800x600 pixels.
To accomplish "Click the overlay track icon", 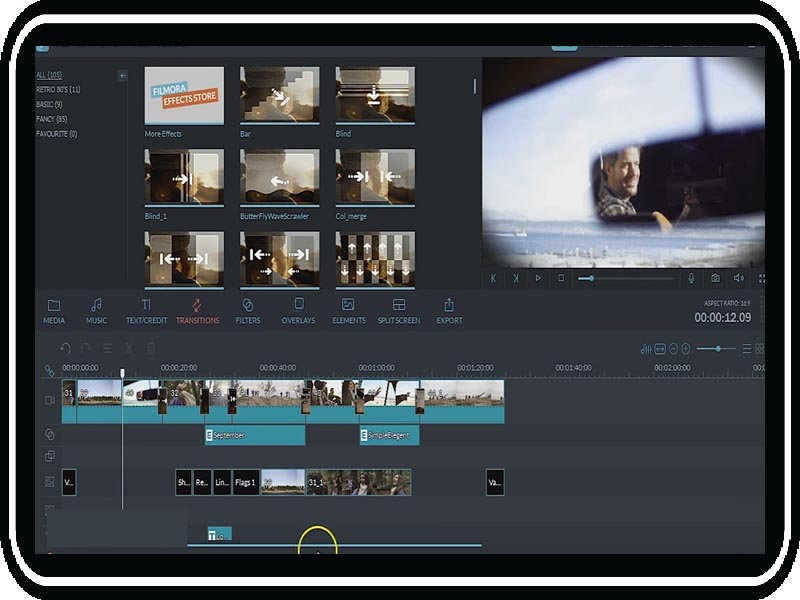I will pos(49,456).
